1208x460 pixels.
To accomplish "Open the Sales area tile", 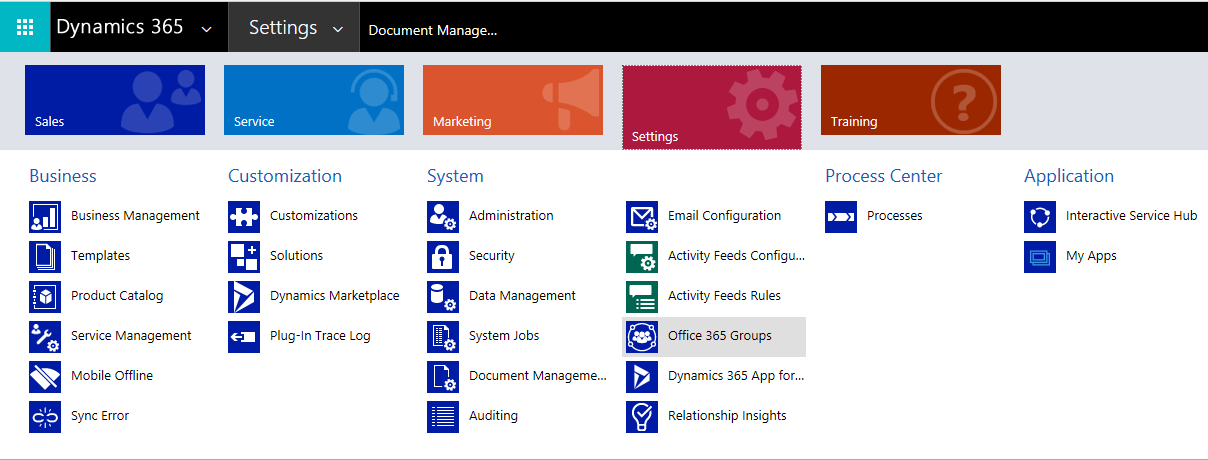I will point(115,100).
